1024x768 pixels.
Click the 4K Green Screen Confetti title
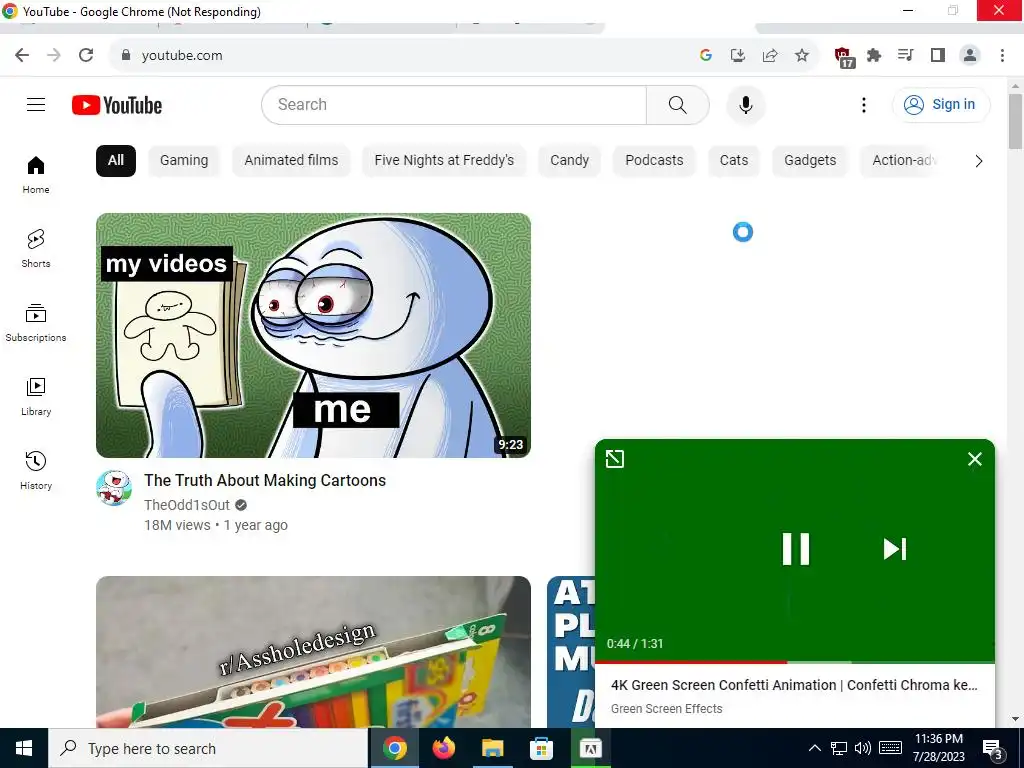[x=794, y=685]
